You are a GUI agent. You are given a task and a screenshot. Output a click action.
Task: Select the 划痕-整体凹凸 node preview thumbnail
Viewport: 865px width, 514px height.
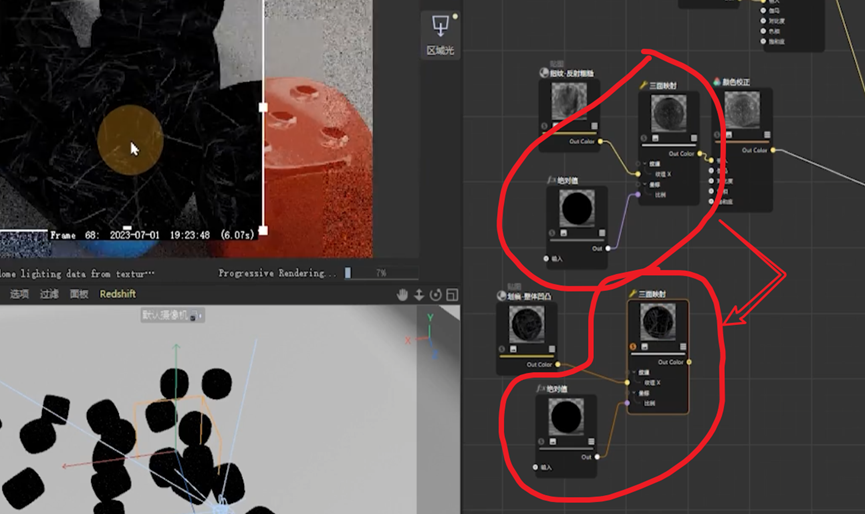[x=524, y=324]
